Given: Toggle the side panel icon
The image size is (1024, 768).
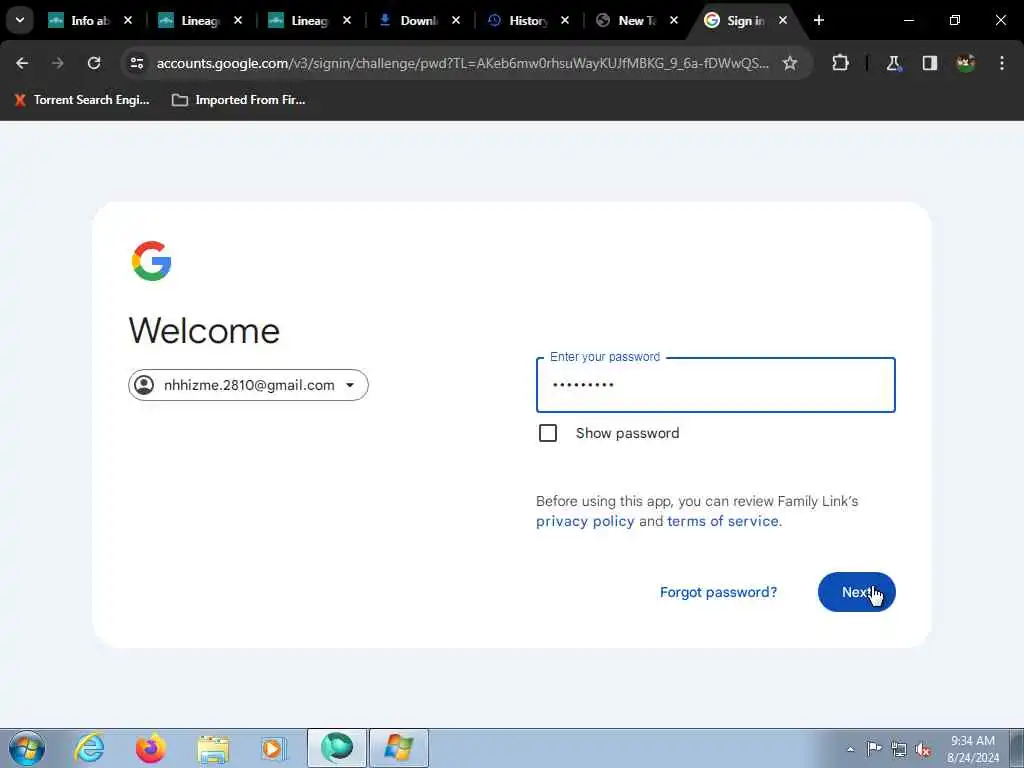Looking at the screenshot, I should pyautogui.click(x=930, y=63).
